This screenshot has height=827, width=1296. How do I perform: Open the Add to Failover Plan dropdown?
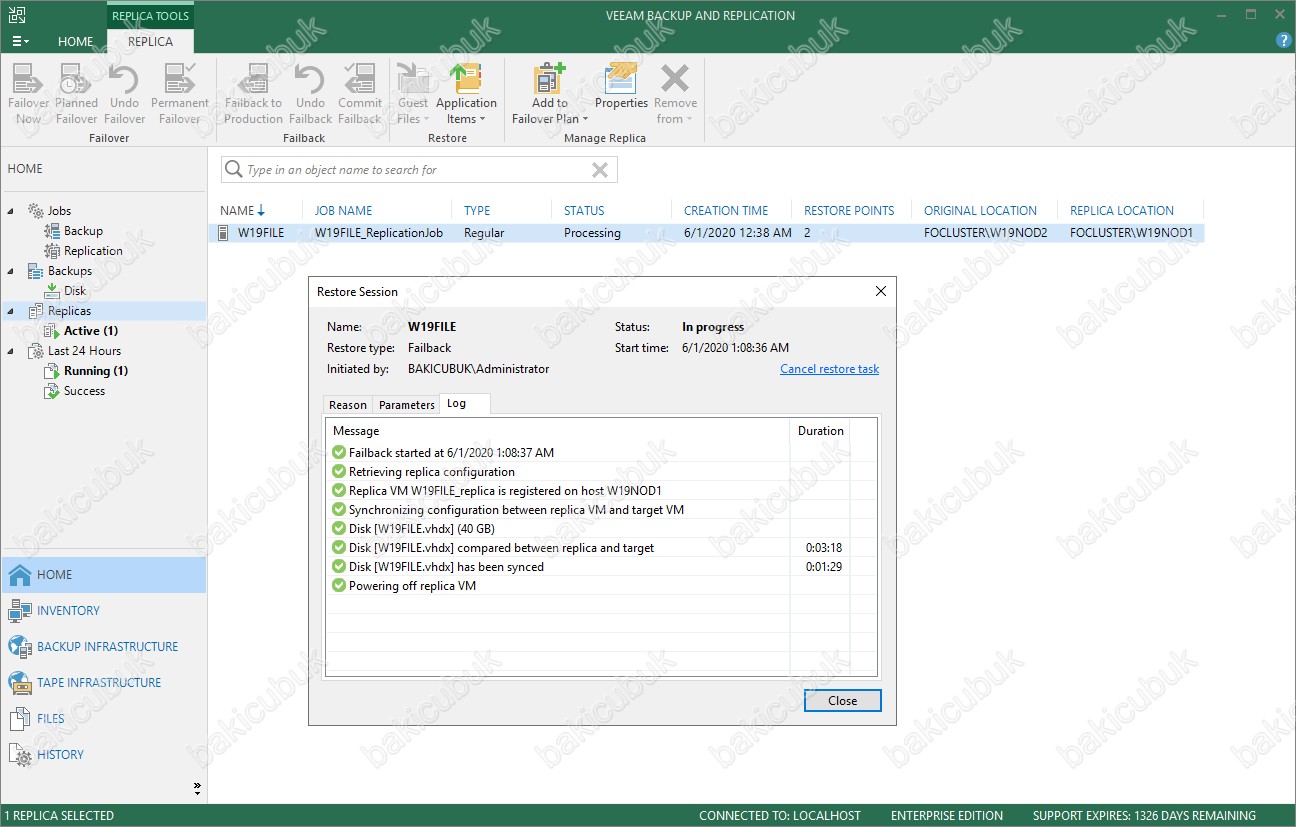(x=549, y=94)
